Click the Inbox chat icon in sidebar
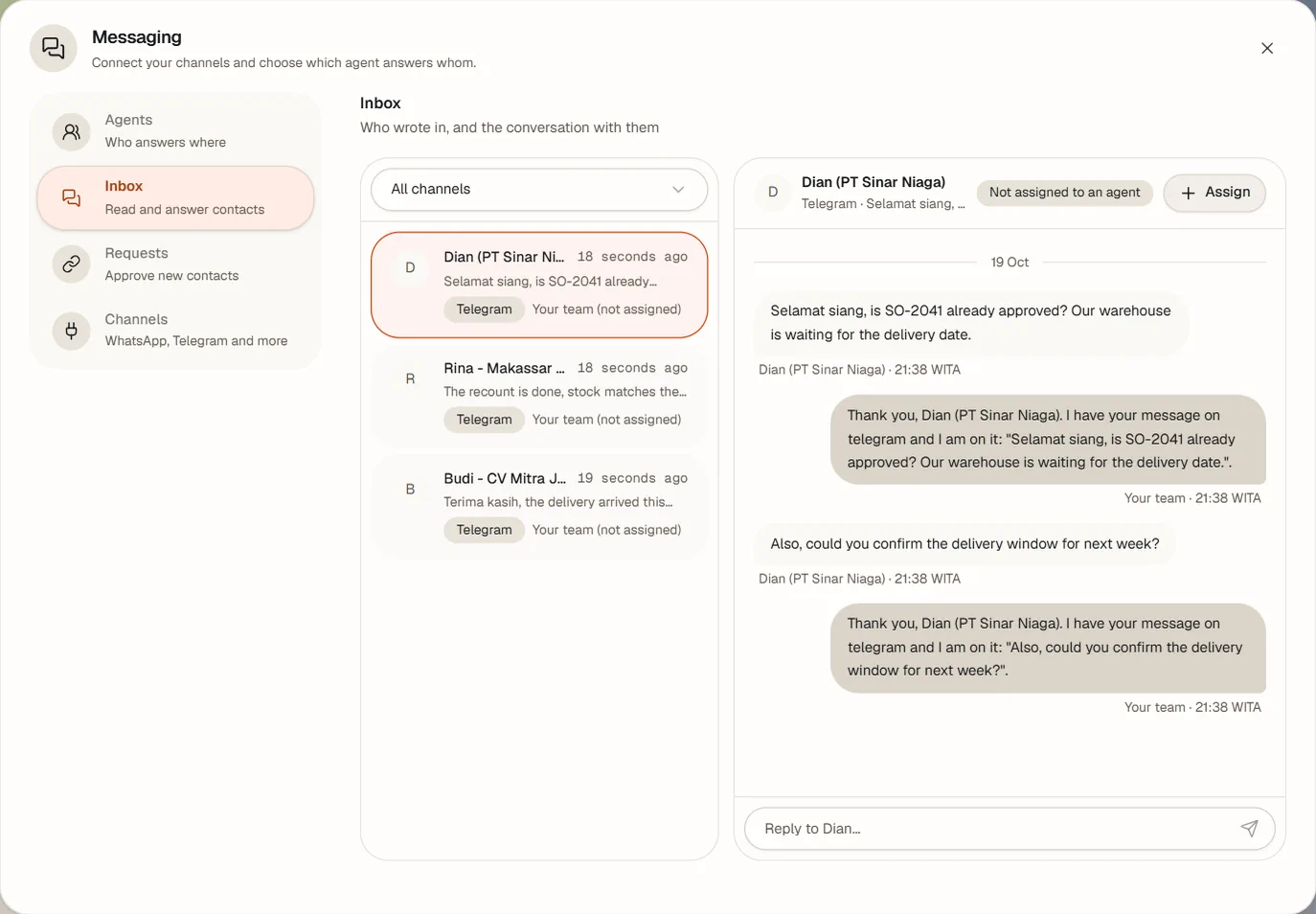The height and width of the screenshot is (914, 1316). (71, 197)
